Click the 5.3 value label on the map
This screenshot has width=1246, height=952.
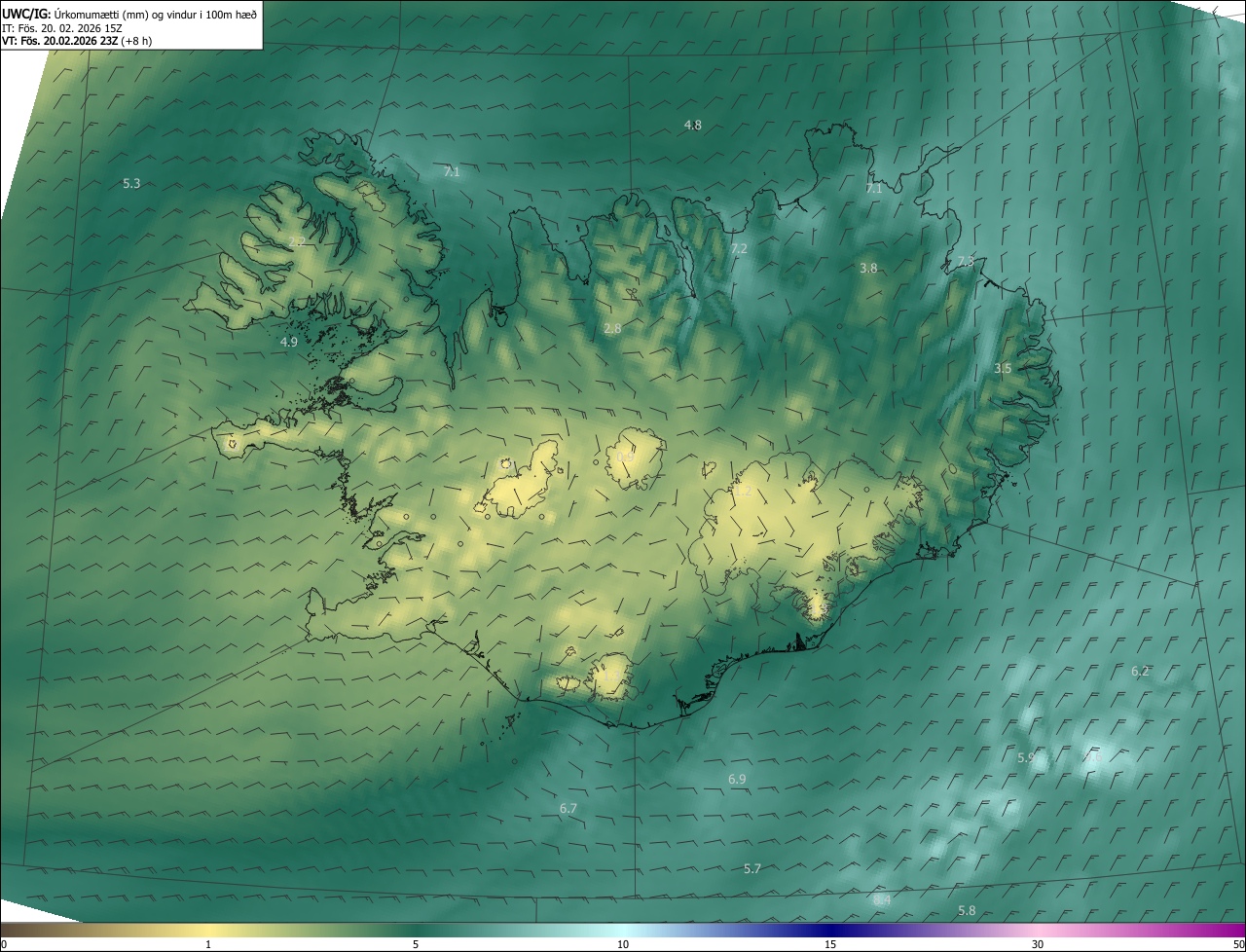pyautogui.click(x=131, y=183)
